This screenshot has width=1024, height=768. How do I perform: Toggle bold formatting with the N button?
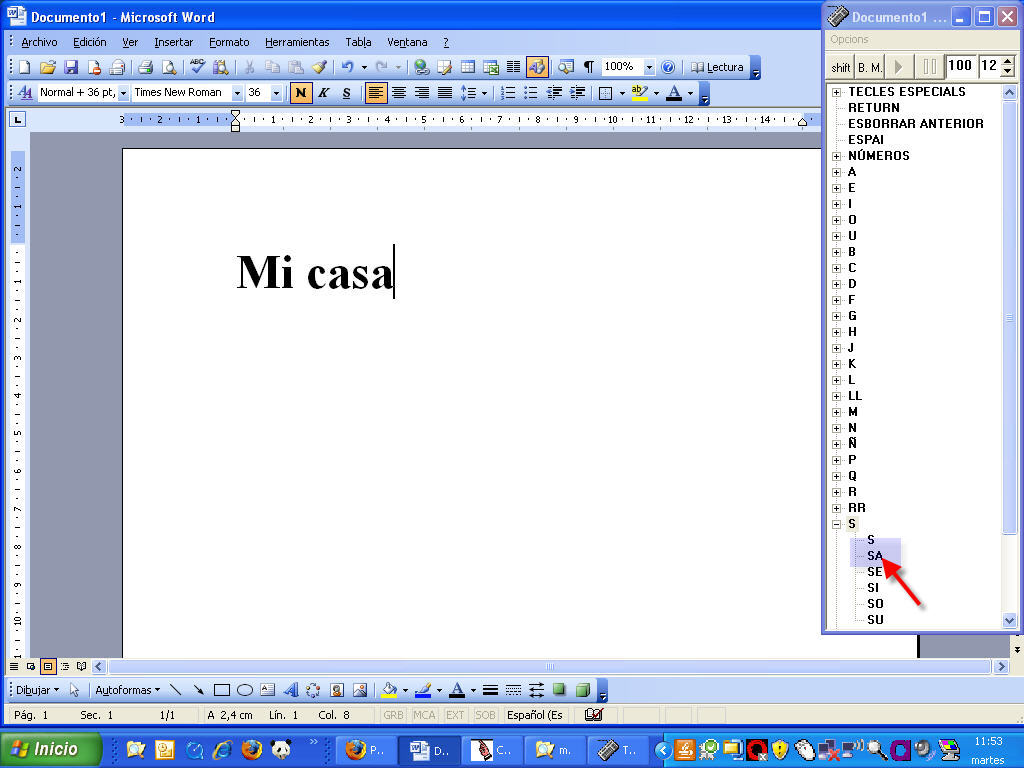(x=300, y=93)
